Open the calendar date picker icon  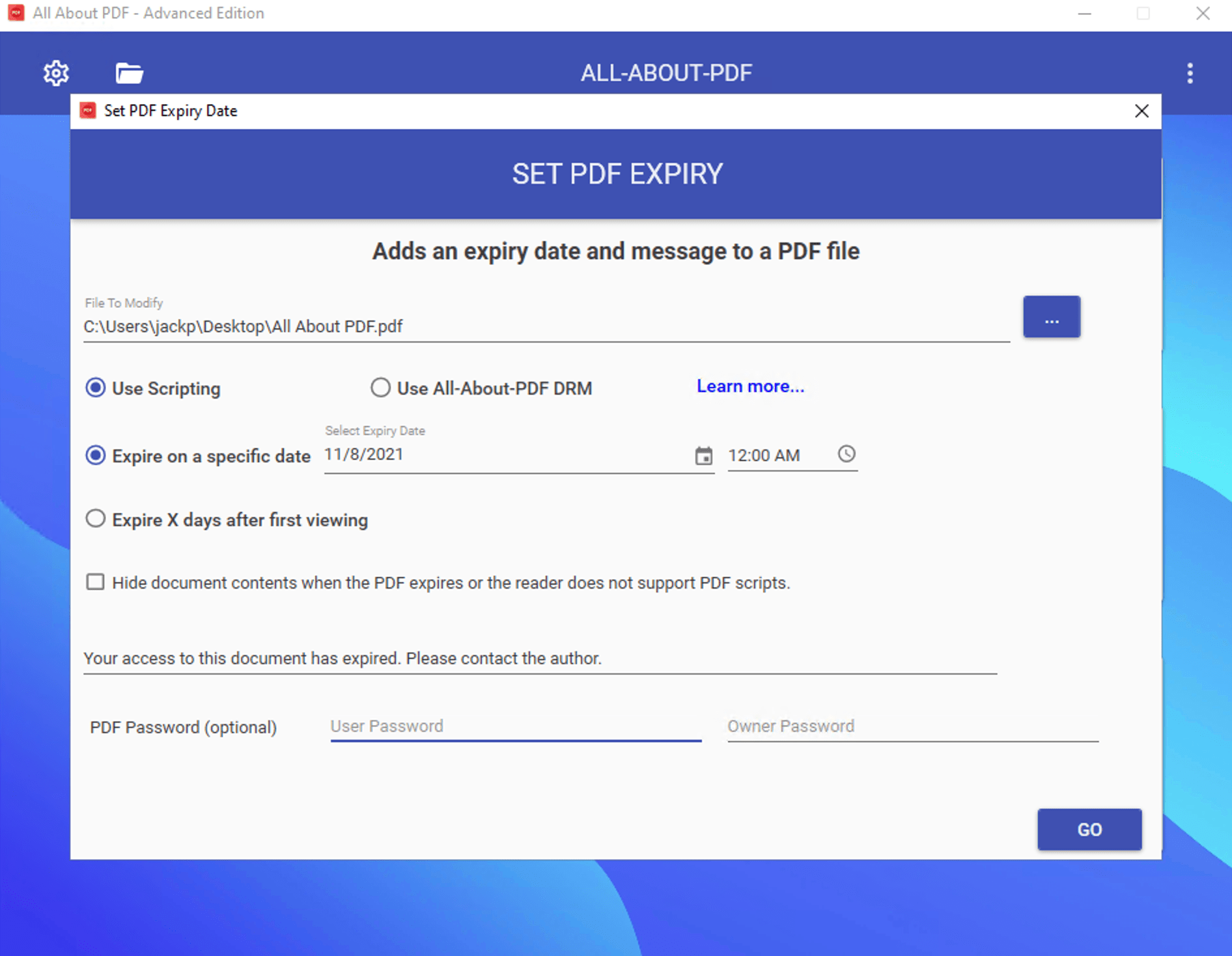[x=703, y=455]
